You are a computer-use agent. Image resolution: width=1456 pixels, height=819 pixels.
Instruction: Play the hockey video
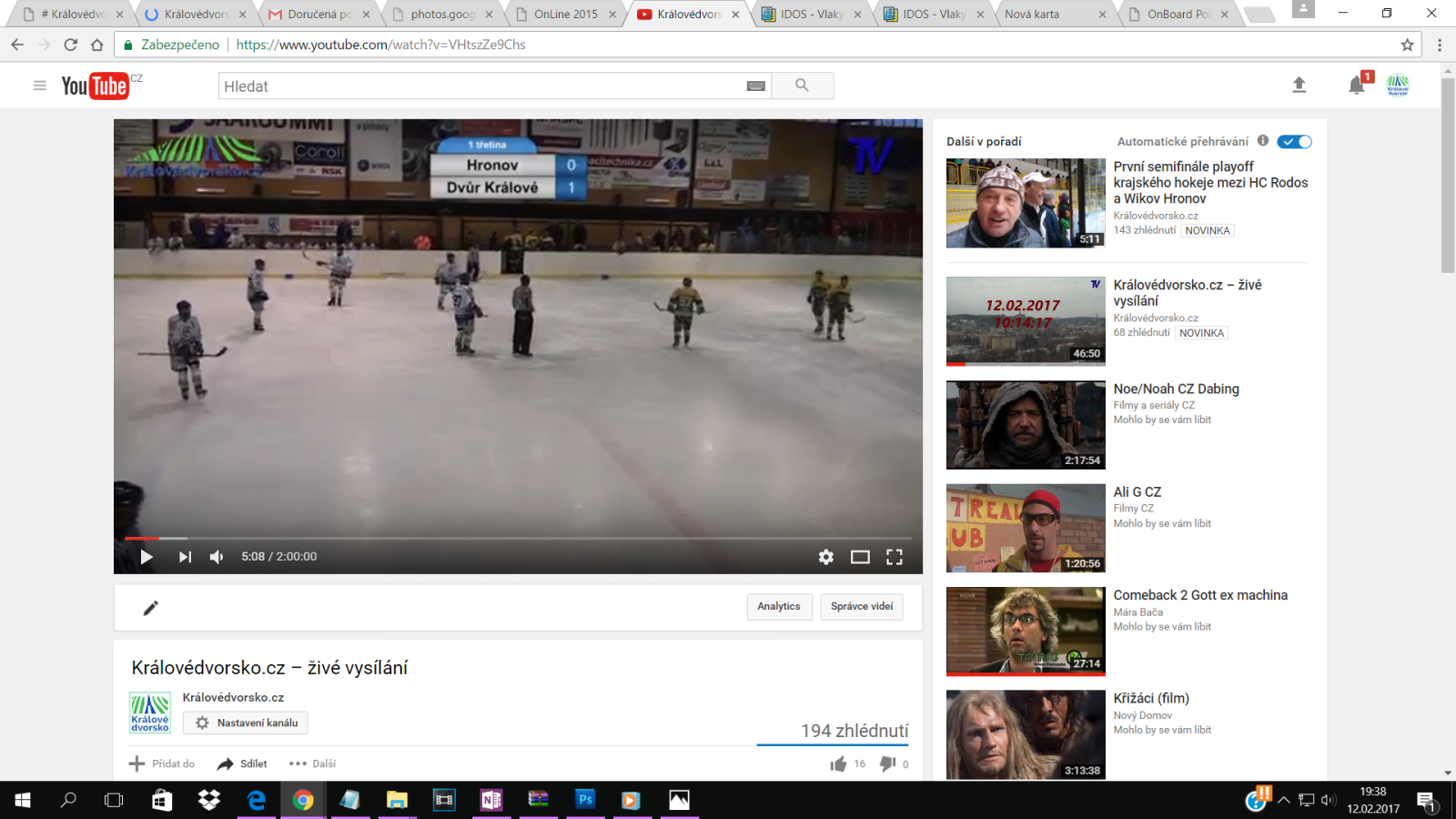147,557
